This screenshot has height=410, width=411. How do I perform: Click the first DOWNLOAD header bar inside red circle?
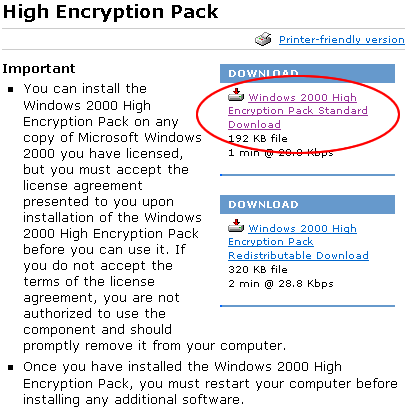point(307,73)
